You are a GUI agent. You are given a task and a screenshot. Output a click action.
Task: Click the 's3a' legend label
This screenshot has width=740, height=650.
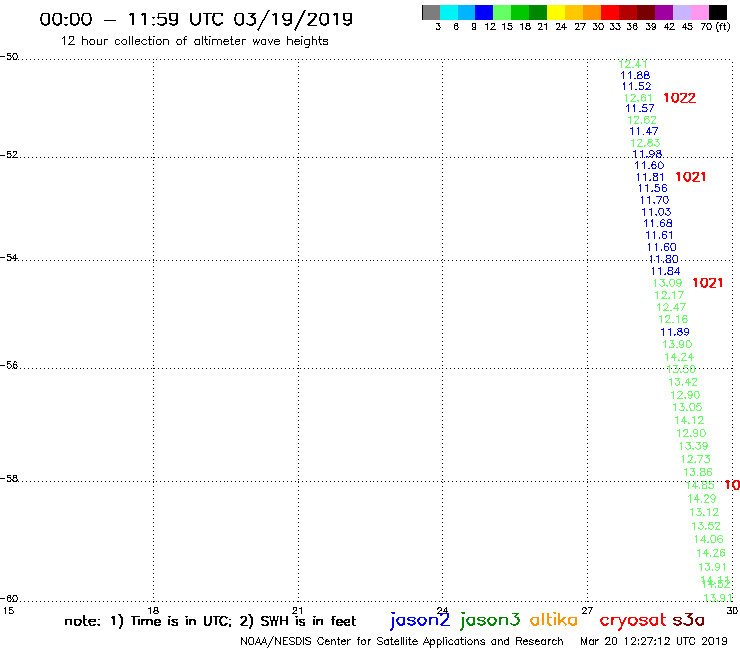[x=688, y=620]
